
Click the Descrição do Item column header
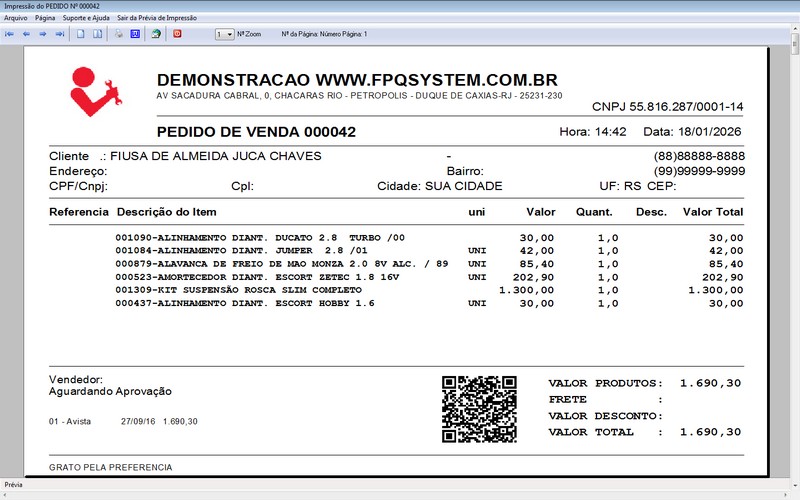tap(167, 212)
